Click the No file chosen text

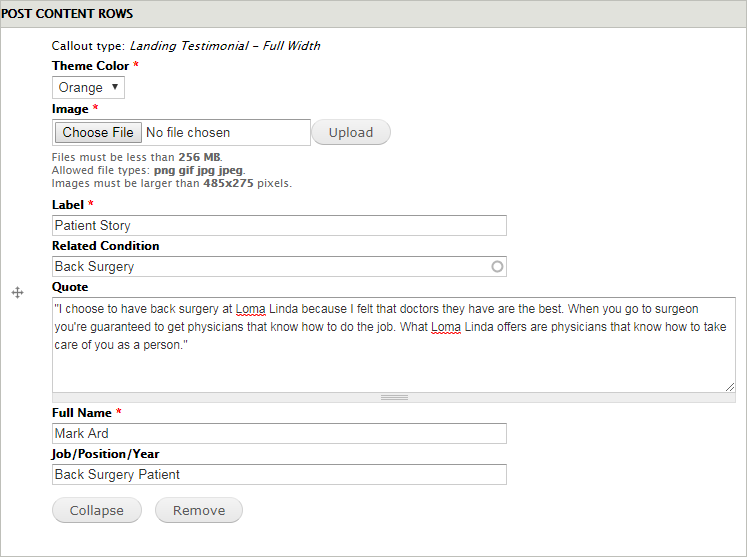[188, 132]
